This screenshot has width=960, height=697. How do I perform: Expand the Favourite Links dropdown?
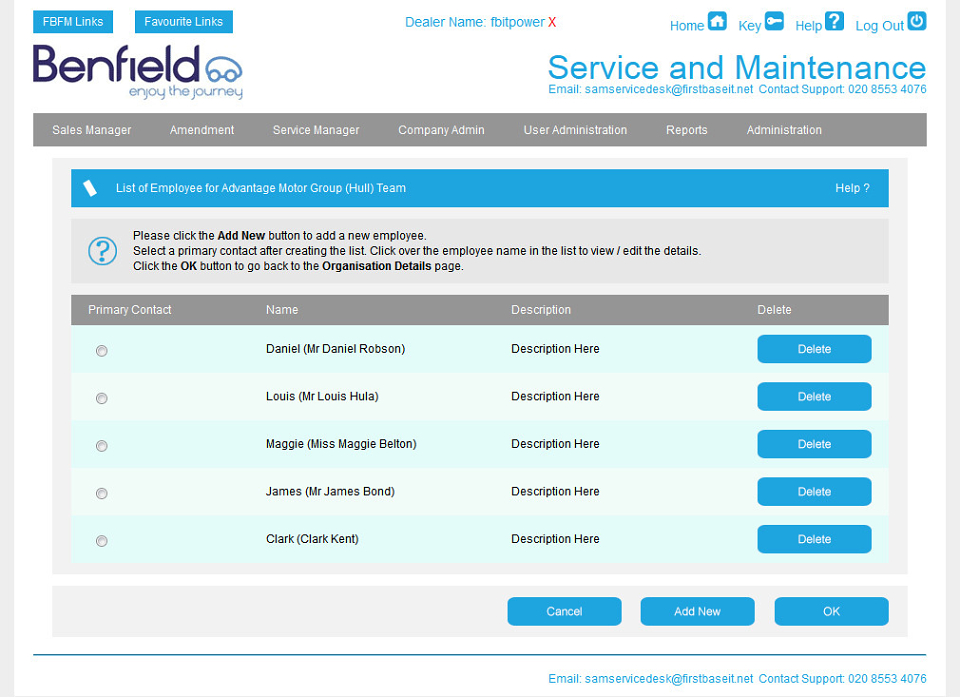coord(184,21)
